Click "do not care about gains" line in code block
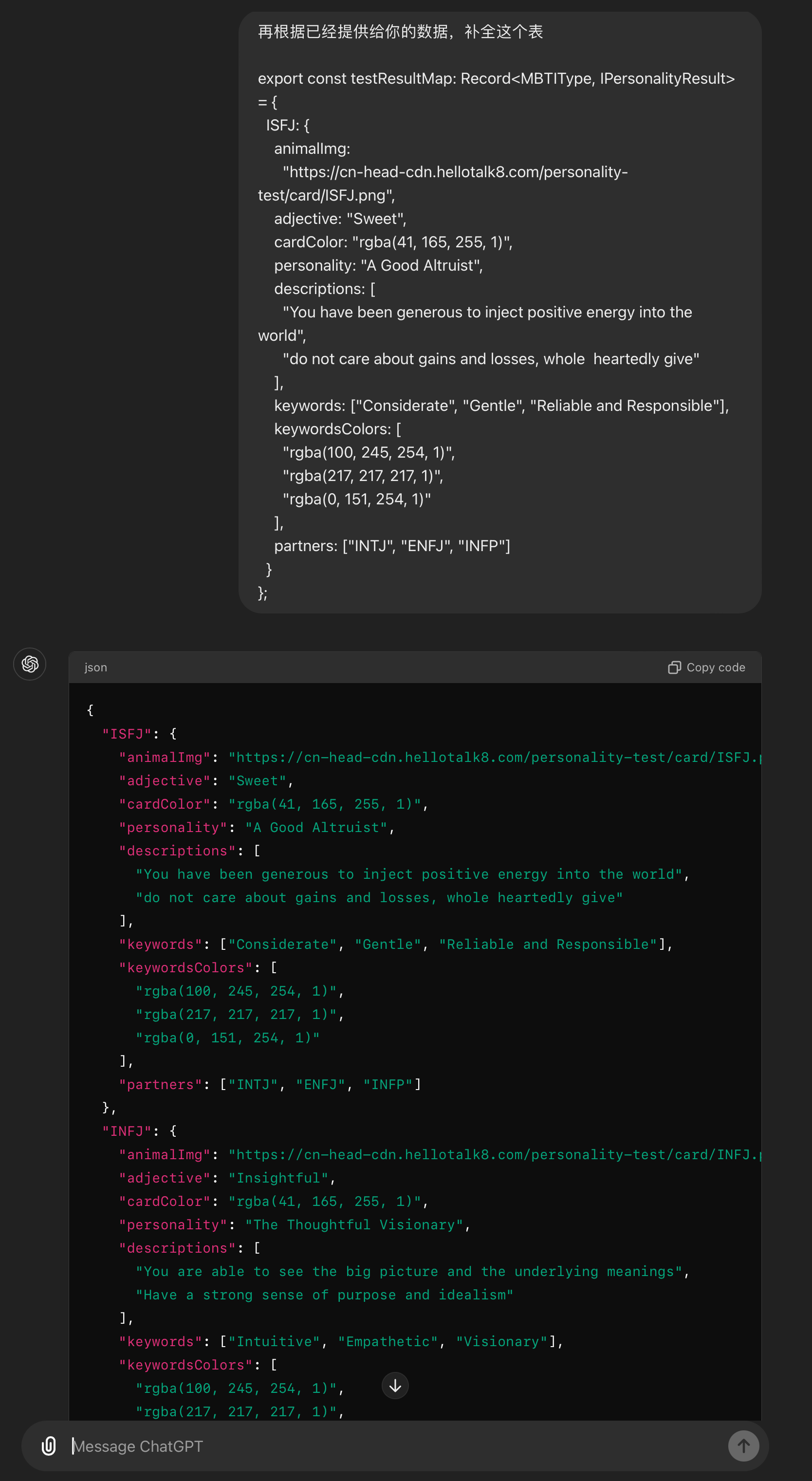 [380, 897]
